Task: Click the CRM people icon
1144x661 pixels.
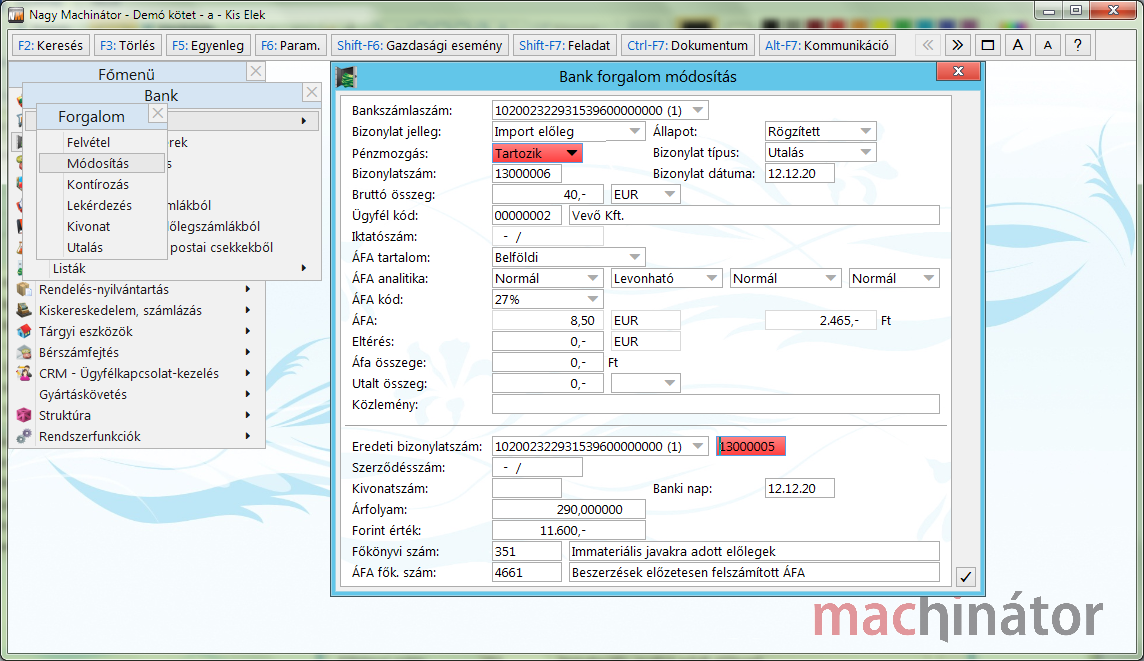Action: pos(24,374)
